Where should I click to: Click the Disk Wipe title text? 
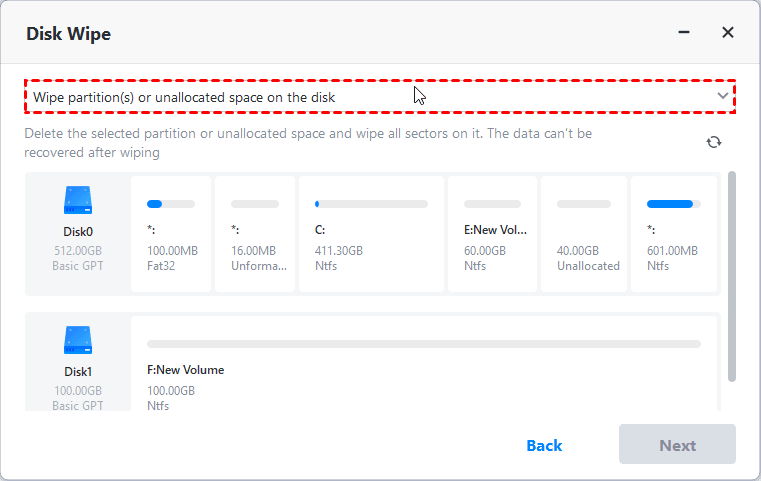click(69, 34)
